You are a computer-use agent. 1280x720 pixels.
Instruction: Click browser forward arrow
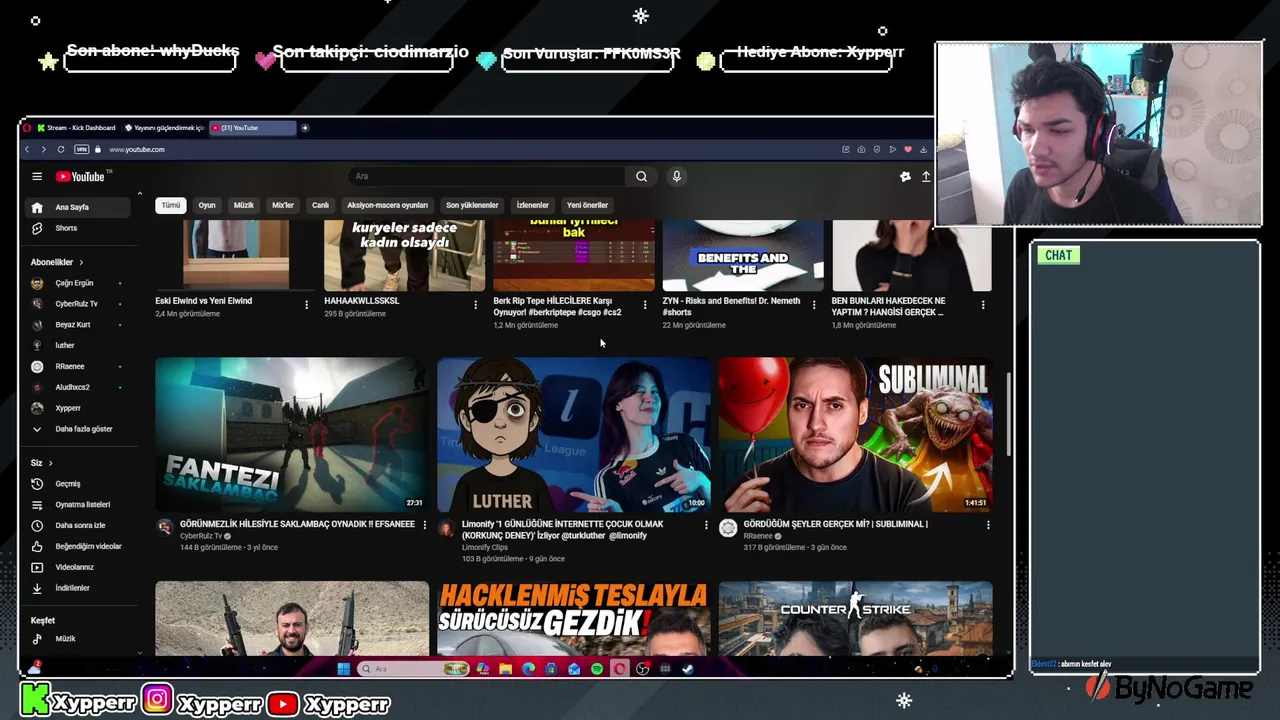[x=43, y=149]
